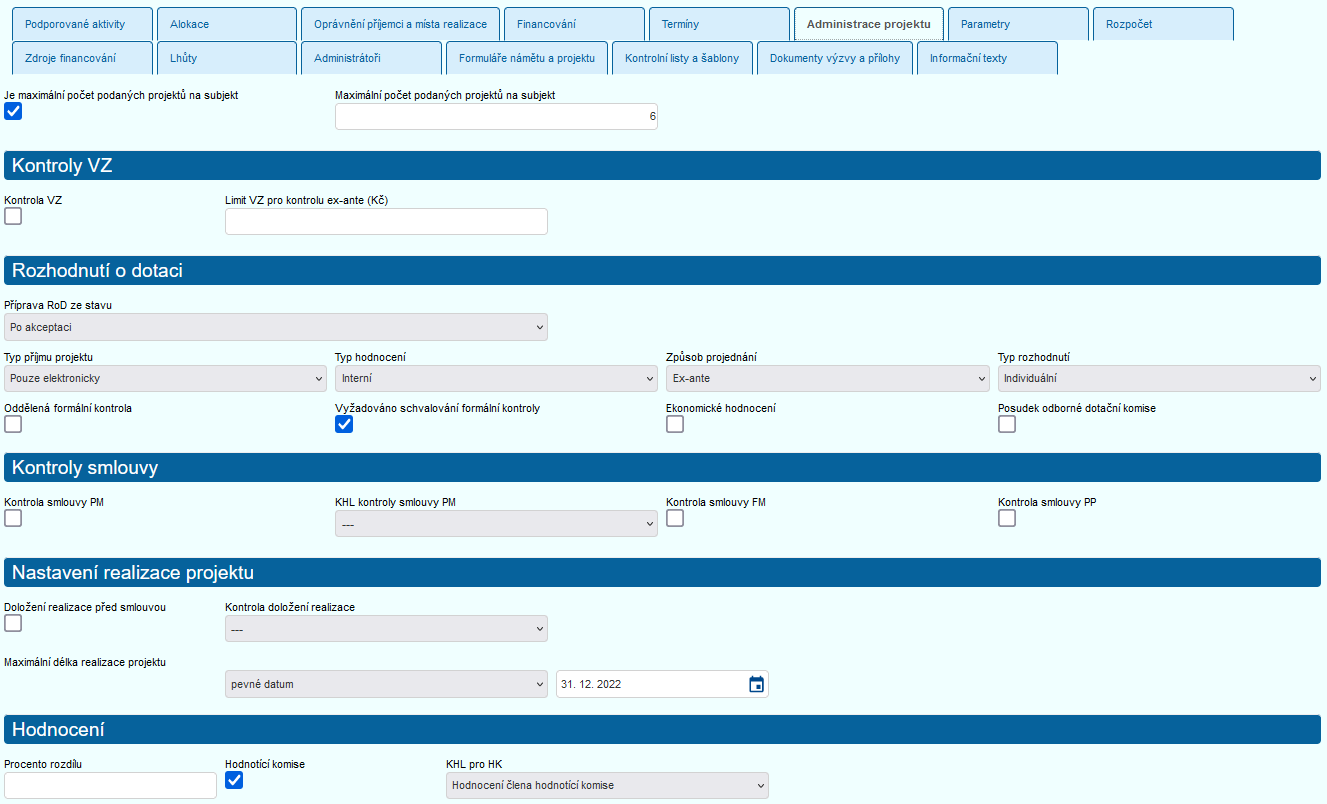Select the Zdroje financování tab
The image size is (1327, 804).
82,58
